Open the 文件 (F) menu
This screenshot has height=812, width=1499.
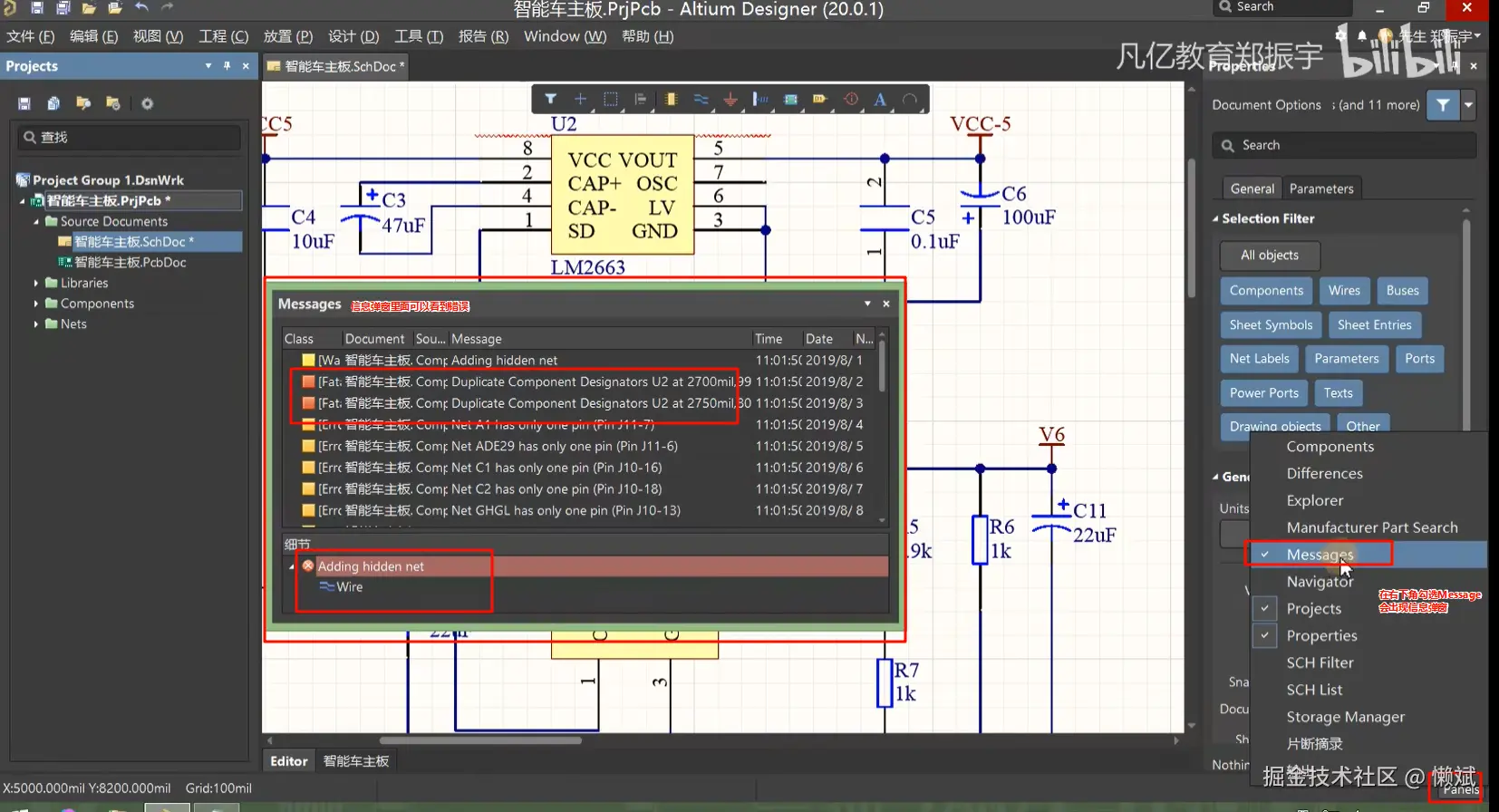31,36
